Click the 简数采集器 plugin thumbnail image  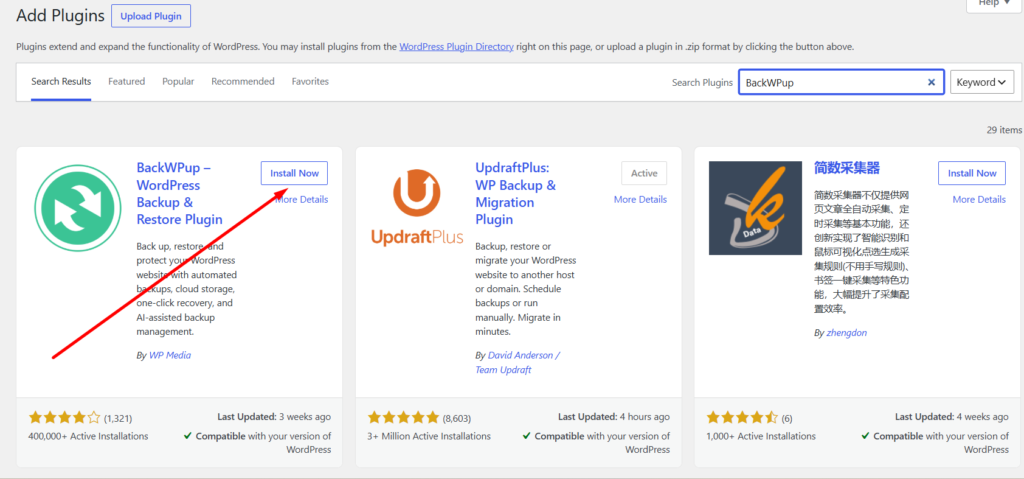(x=755, y=208)
